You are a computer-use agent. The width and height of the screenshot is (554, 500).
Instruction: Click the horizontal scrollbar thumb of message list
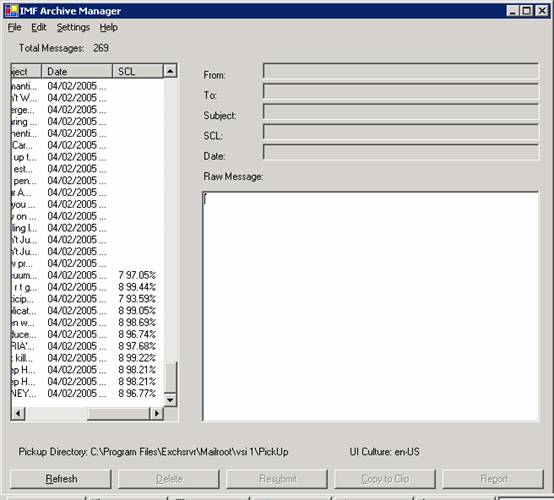tap(118, 413)
